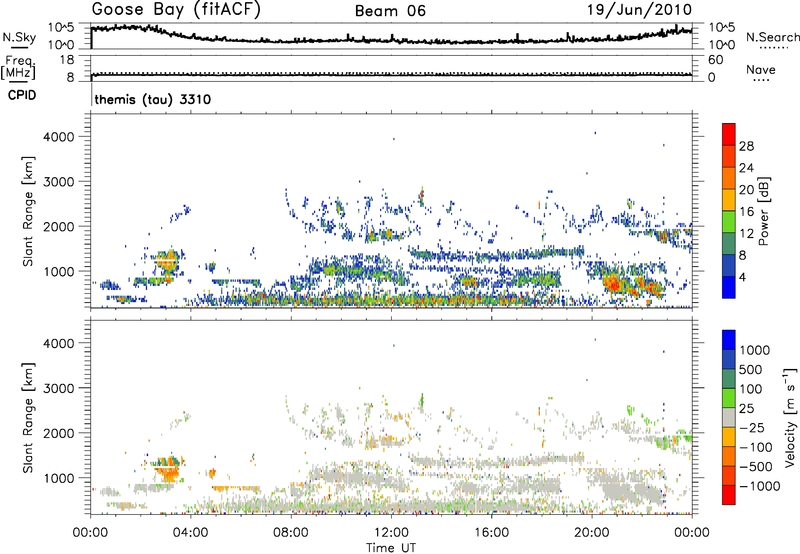Click the '100' label on Velocity color bar
This screenshot has width=800, height=554.
tap(750, 389)
